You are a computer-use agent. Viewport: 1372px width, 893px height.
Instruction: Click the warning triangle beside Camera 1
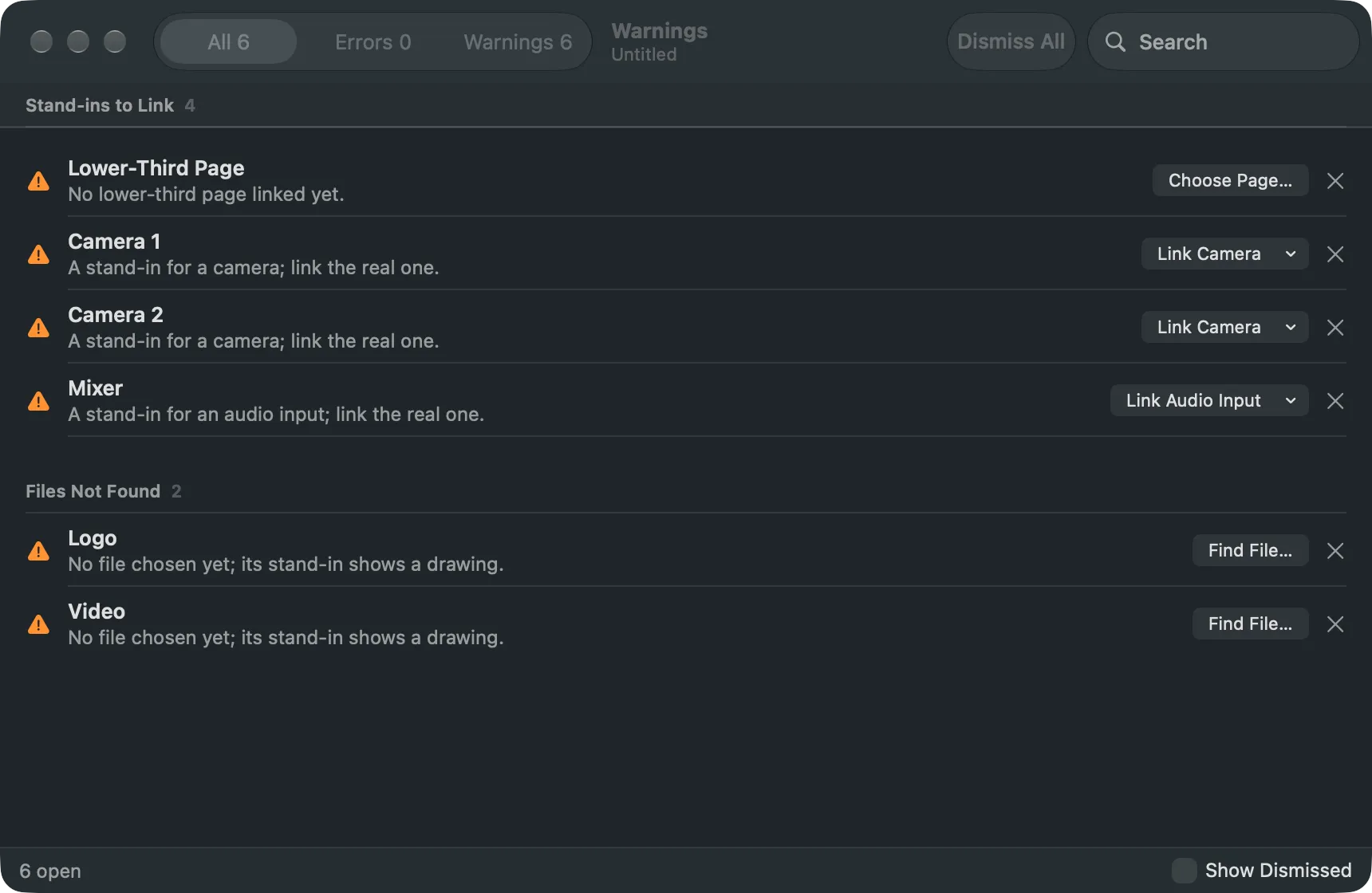tap(38, 255)
